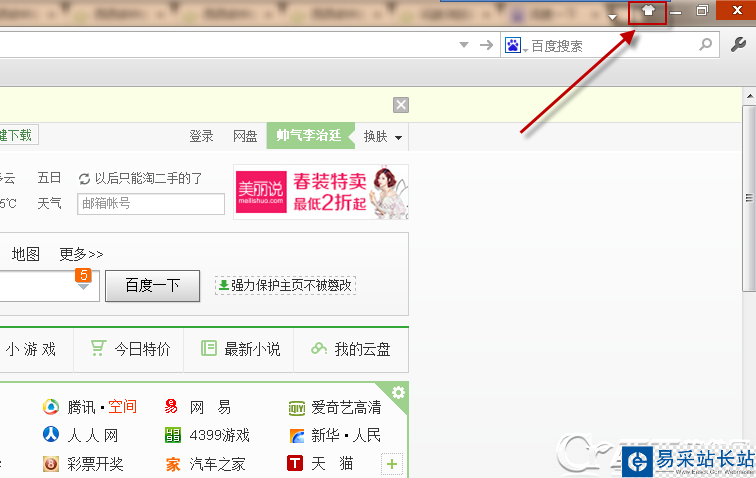Expand the 换肤 dropdown

(x=383, y=137)
